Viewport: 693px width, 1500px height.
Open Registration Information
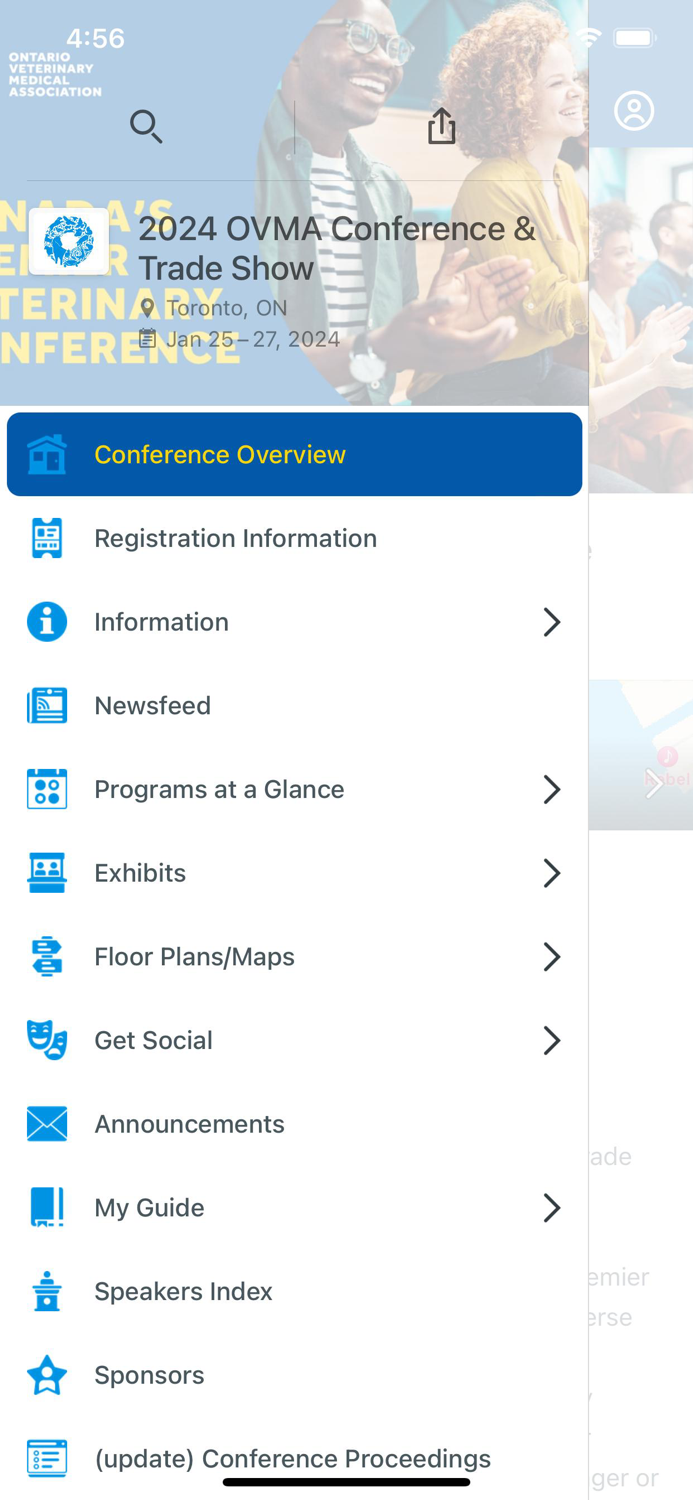(x=235, y=538)
